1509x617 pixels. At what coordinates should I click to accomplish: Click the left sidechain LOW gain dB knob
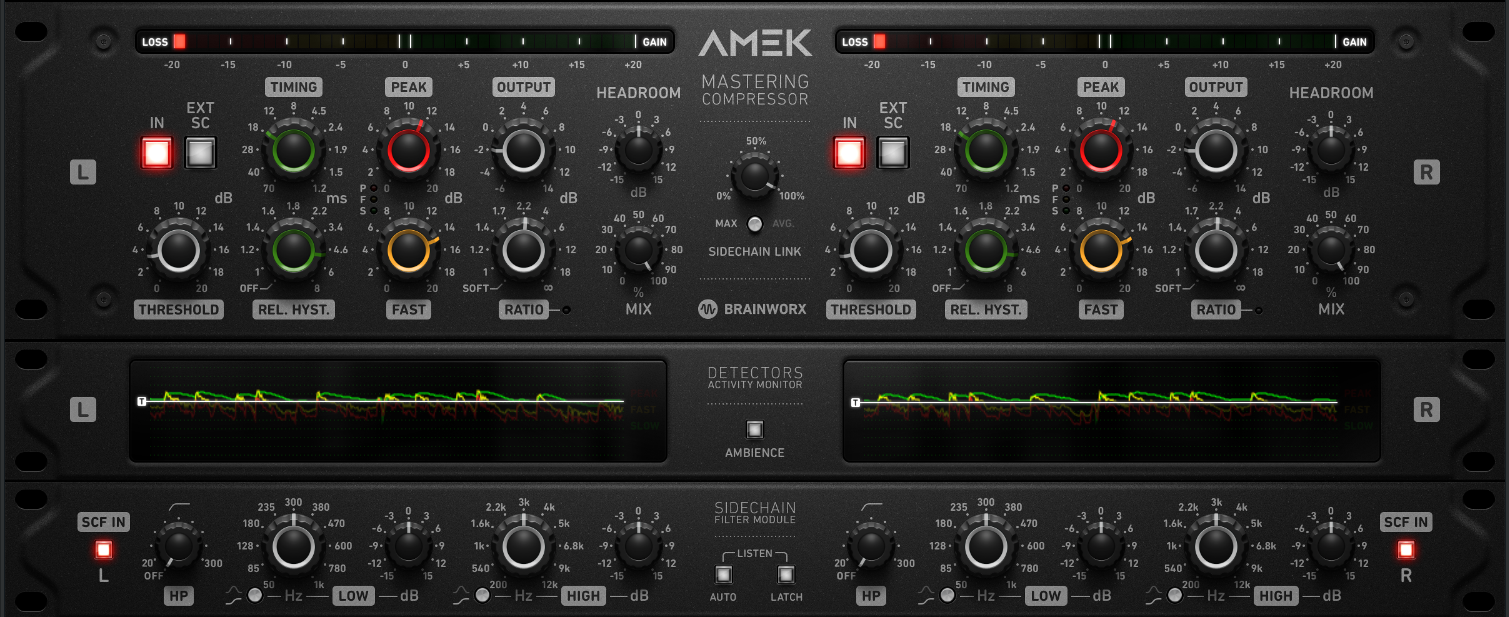click(x=408, y=547)
